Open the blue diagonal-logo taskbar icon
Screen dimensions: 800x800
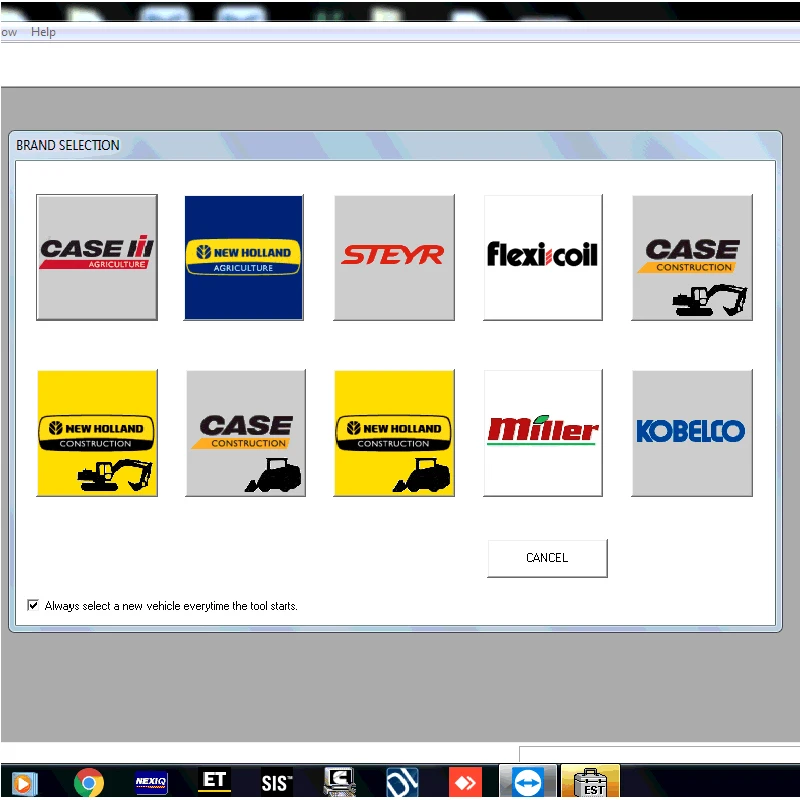[402, 782]
